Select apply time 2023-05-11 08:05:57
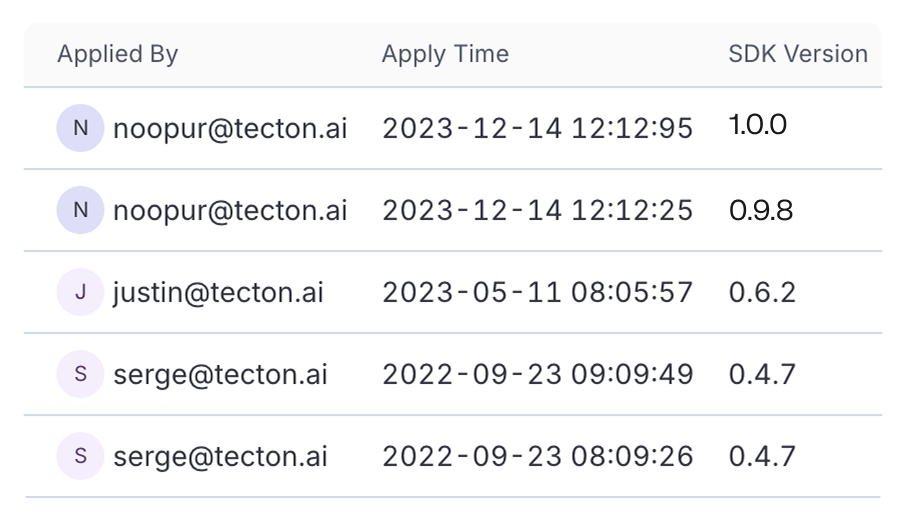The image size is (906, 528). click(537, 293)
